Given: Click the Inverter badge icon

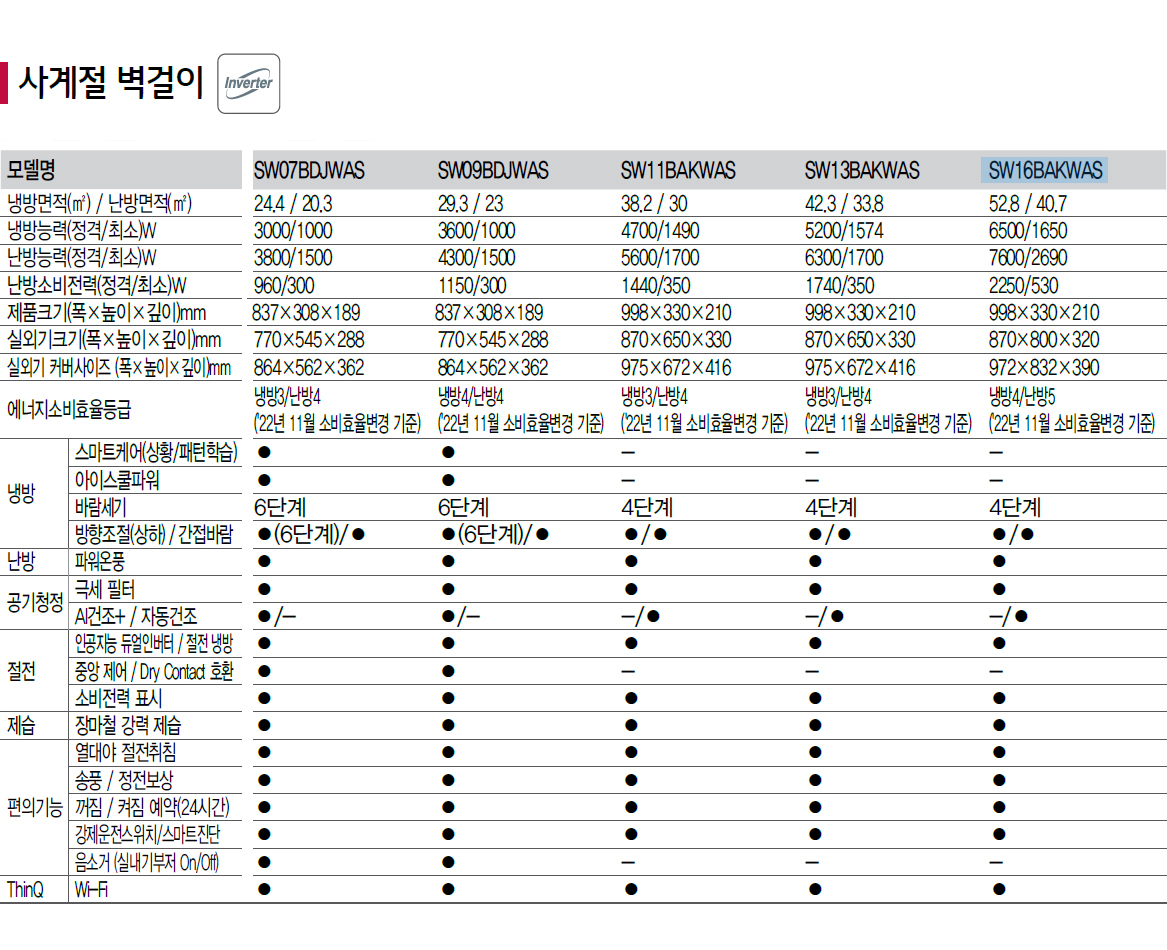Looking at the screenshot, I should tap(249, 83).
